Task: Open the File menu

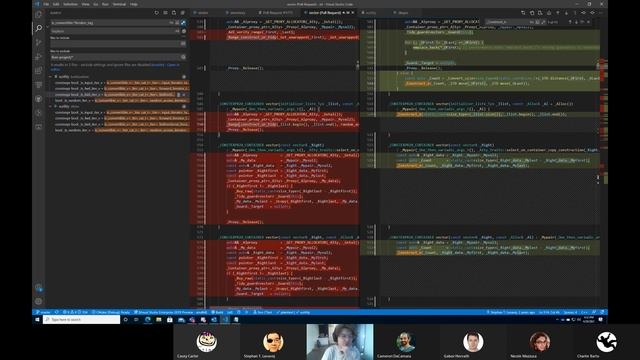Action: (46, 4)
